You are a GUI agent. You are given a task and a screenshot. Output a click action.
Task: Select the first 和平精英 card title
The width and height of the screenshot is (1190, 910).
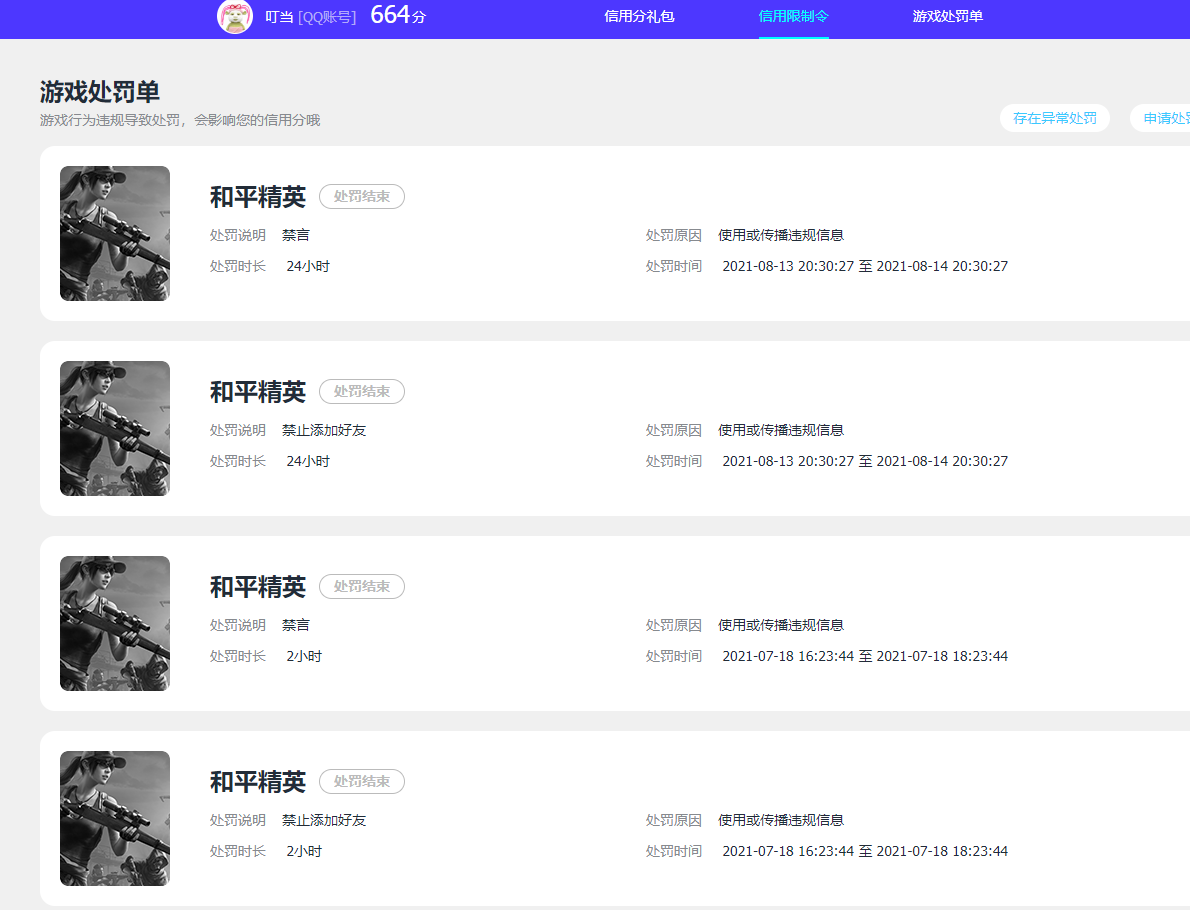tap(257, 197)
